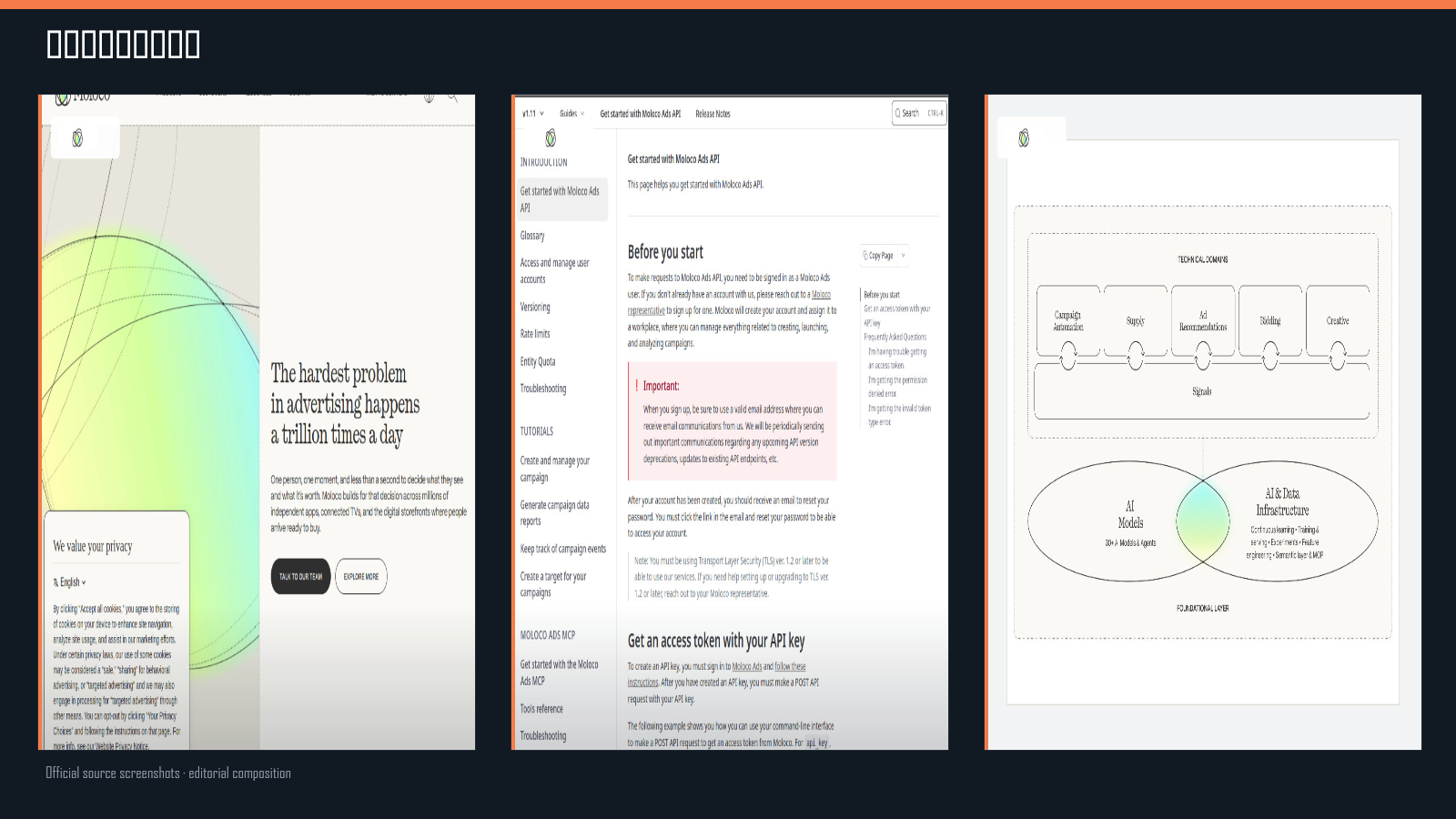Jump to 'Before you start' in page outline

[x=882, y=295]
